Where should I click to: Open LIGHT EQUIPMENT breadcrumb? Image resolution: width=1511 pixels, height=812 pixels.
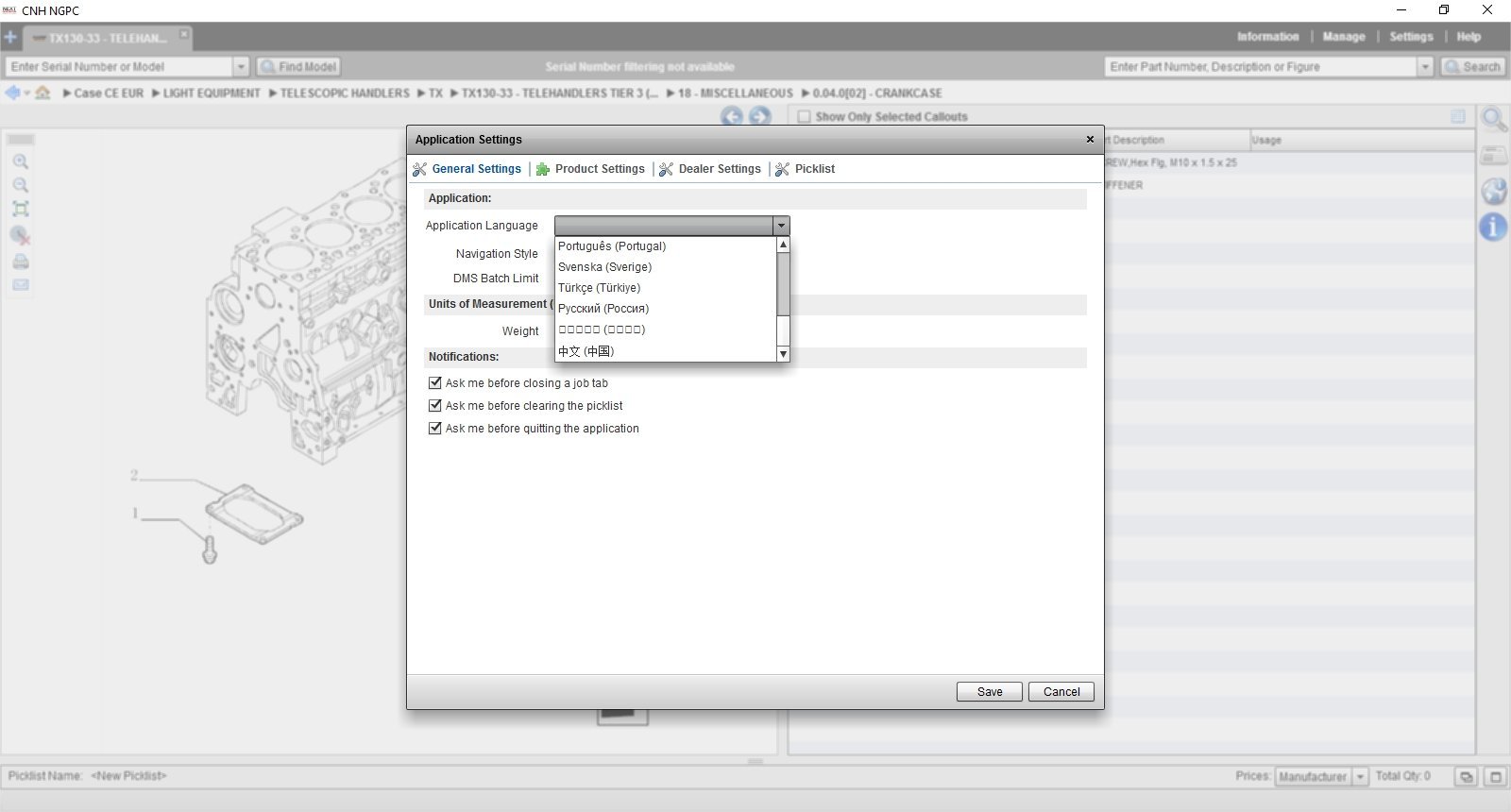(x=212, y=93)
